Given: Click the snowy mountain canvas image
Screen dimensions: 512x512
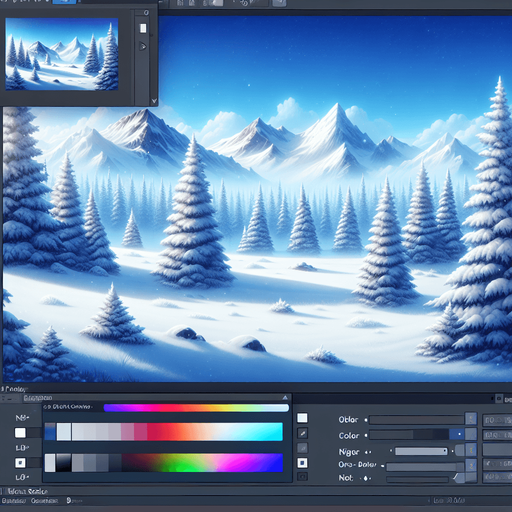Looking at the screenshot, I should pos(257,199).
